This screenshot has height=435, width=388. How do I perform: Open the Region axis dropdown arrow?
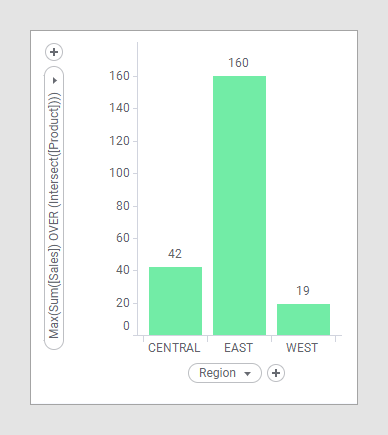[x=247, y=374]
